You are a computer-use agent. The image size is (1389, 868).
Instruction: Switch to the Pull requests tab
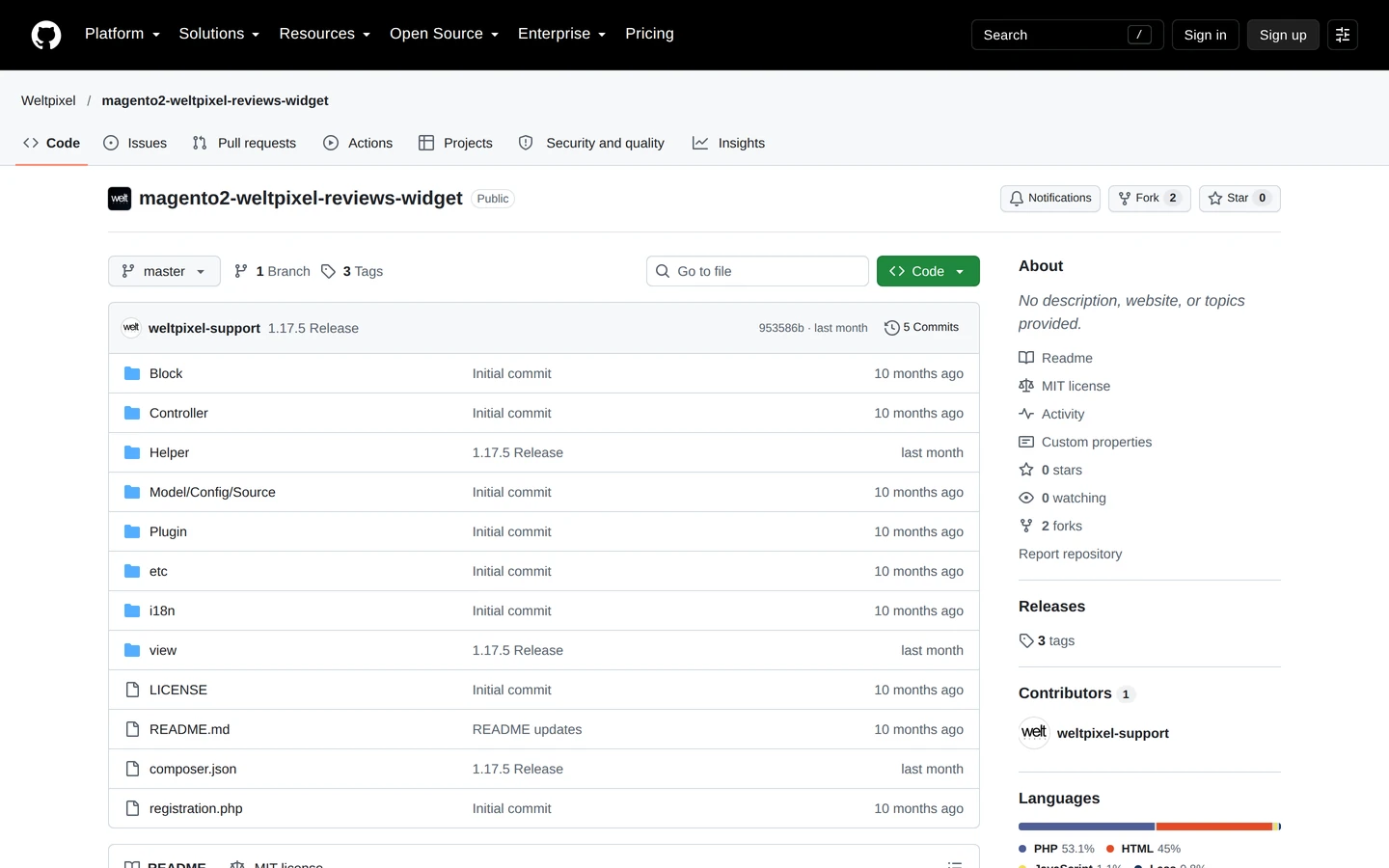point(244,143)
